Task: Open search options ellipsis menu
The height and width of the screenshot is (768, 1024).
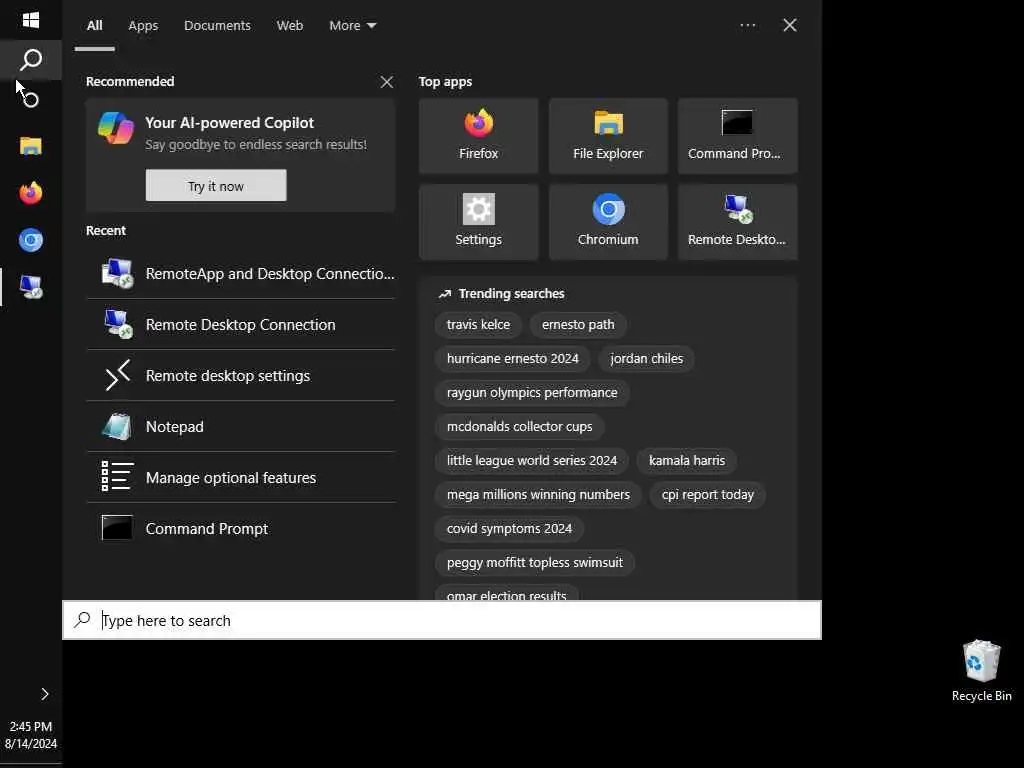Action: click(x=748, y=25)
